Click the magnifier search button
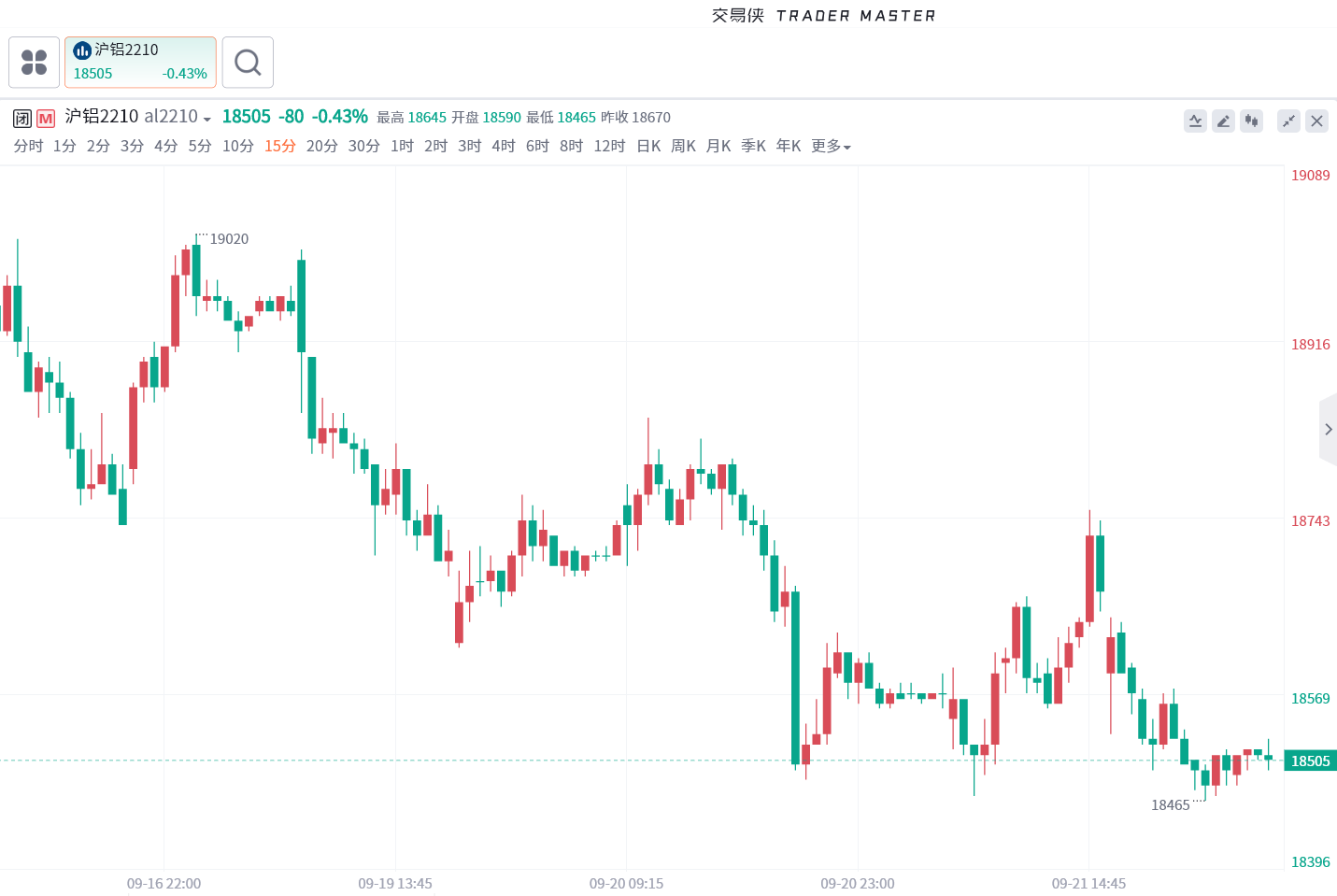Viewport: 1337px width, 896px height. point(248,63)
